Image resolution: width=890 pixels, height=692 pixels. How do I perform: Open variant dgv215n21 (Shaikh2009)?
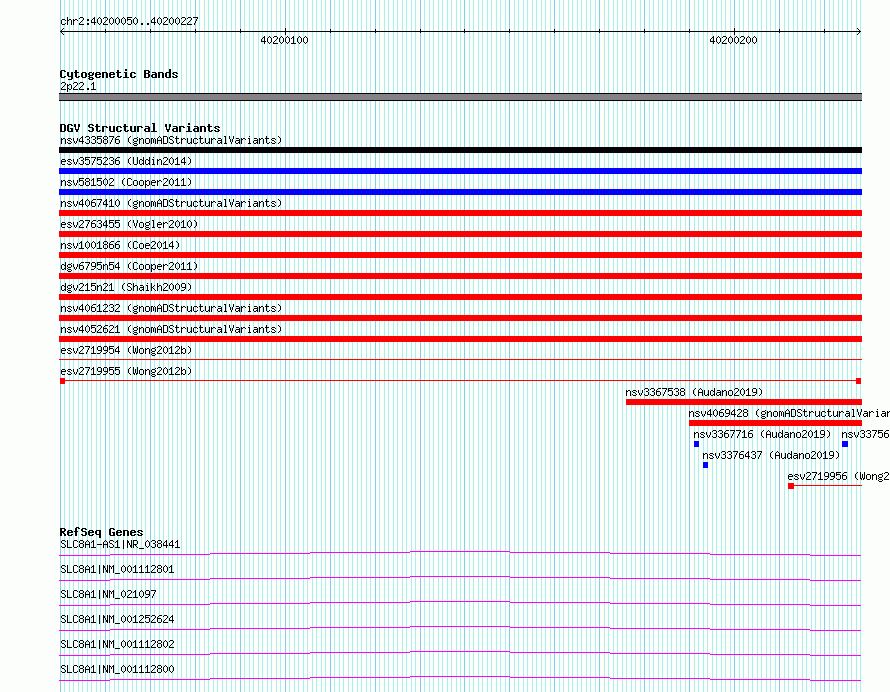coord(126,287)
